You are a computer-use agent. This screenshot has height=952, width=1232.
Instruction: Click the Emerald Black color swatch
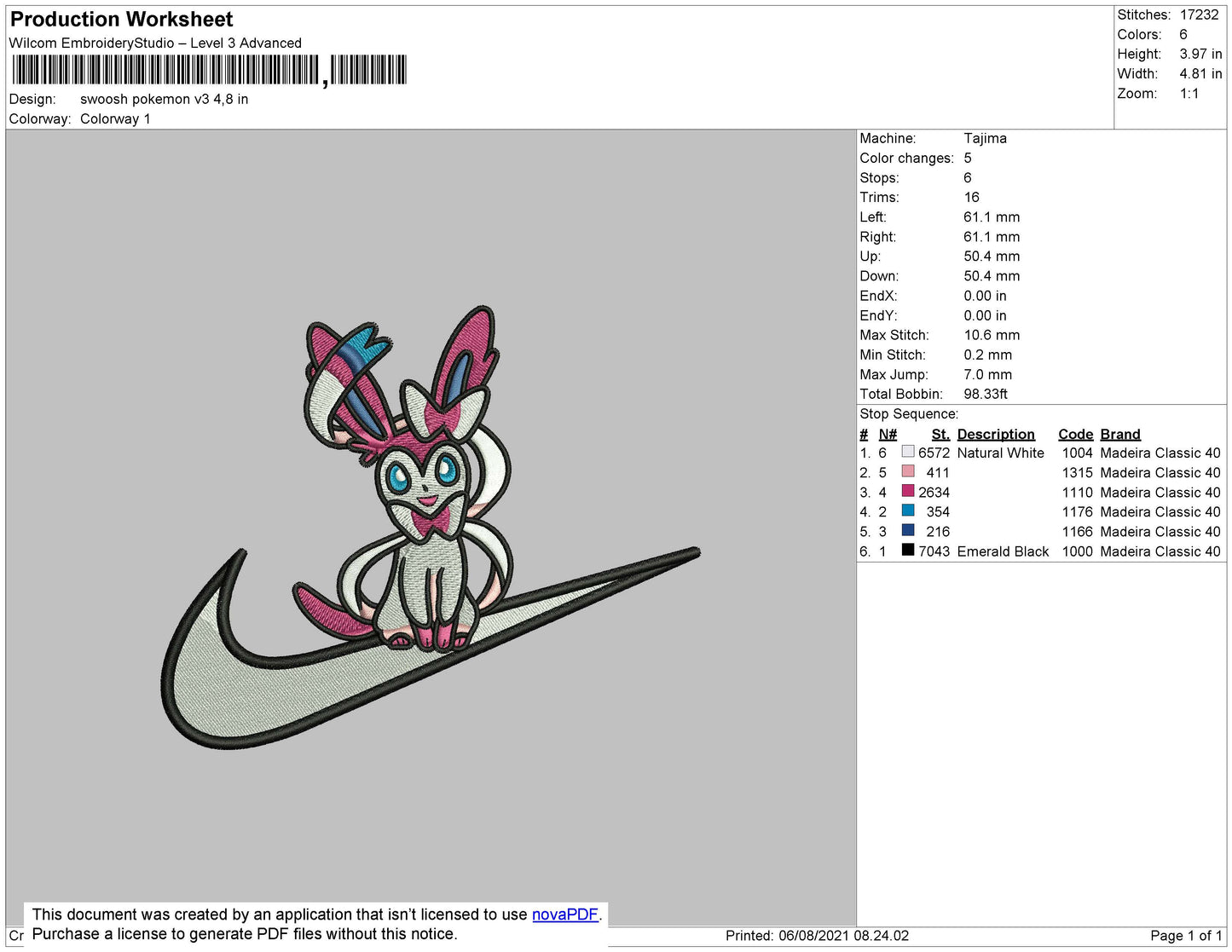pyautogui.click(x=908, y=551)
